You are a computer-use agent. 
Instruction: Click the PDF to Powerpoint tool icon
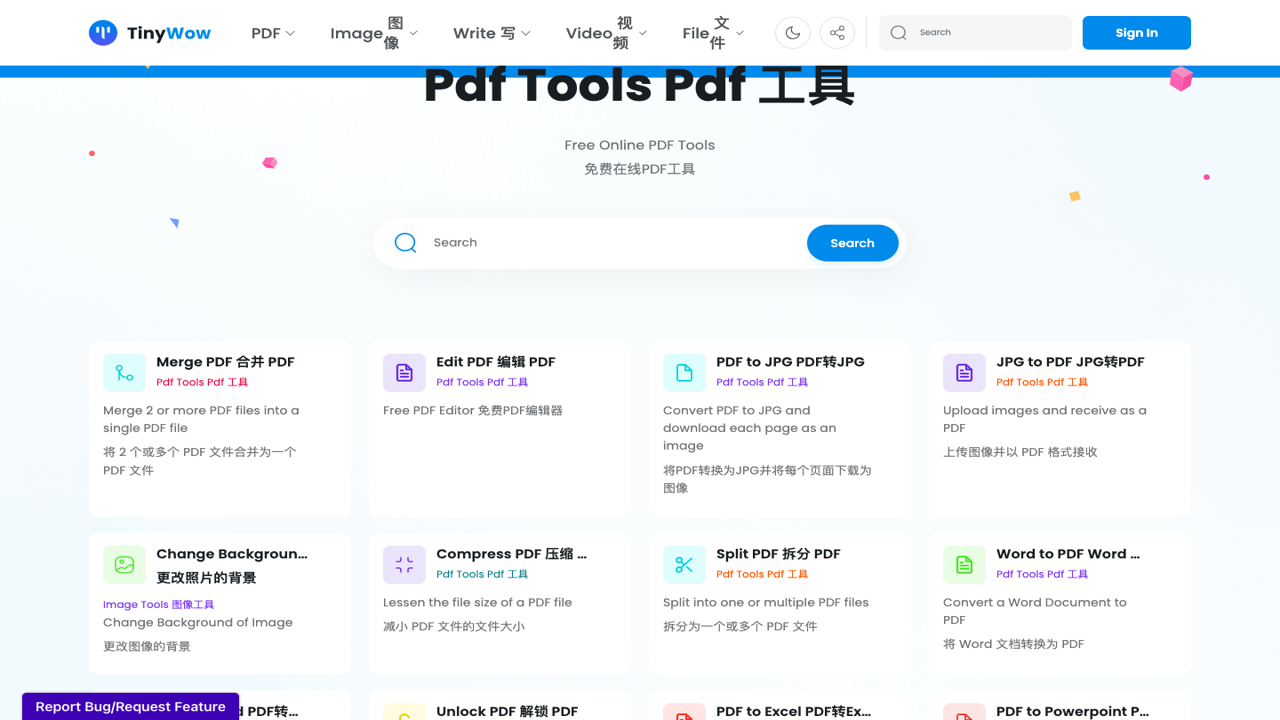(964, 712)
